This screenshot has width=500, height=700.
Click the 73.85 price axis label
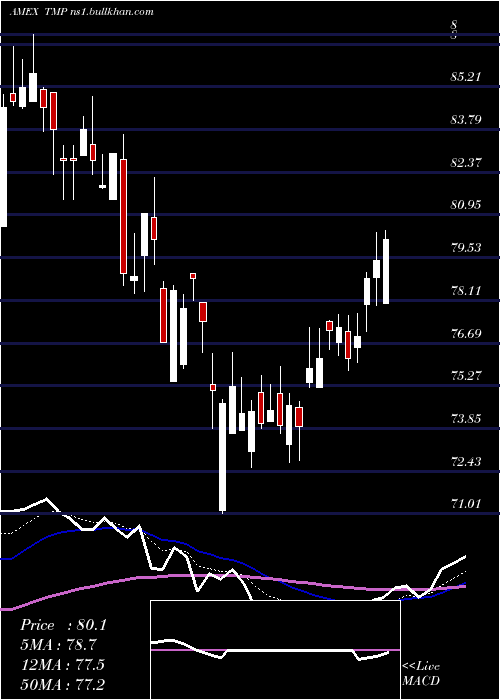(x=466, y=419)
